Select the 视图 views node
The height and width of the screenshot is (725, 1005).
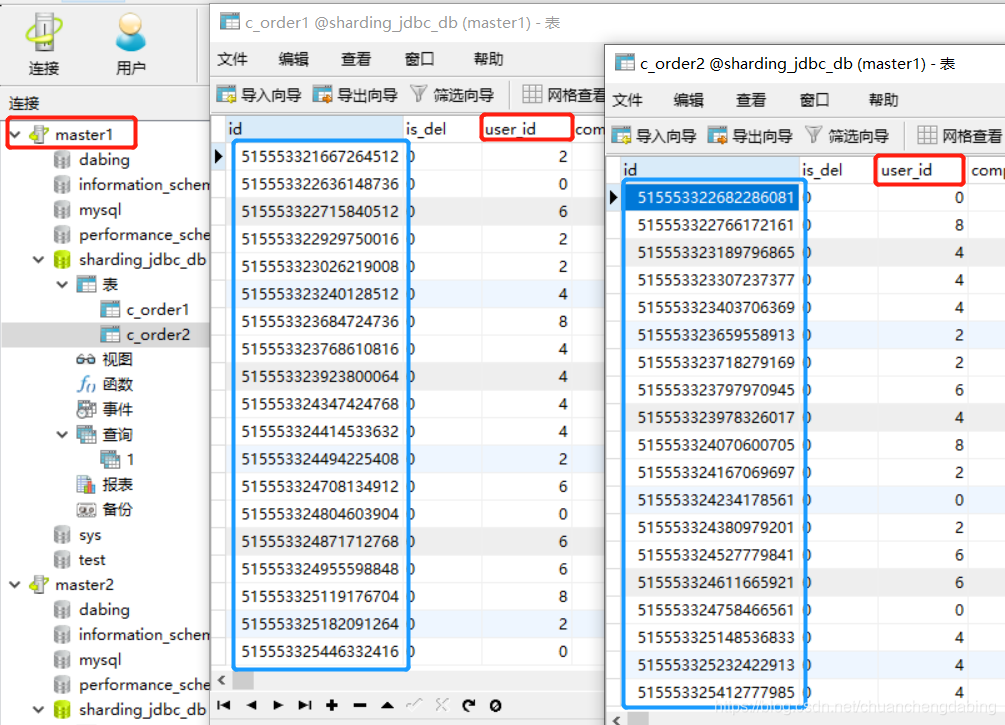point(117,360)
